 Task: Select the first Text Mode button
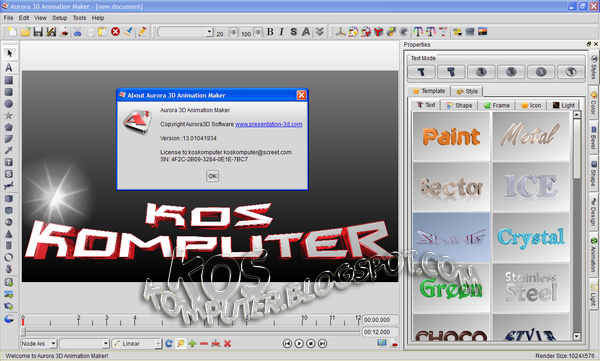tap(421, 72)
